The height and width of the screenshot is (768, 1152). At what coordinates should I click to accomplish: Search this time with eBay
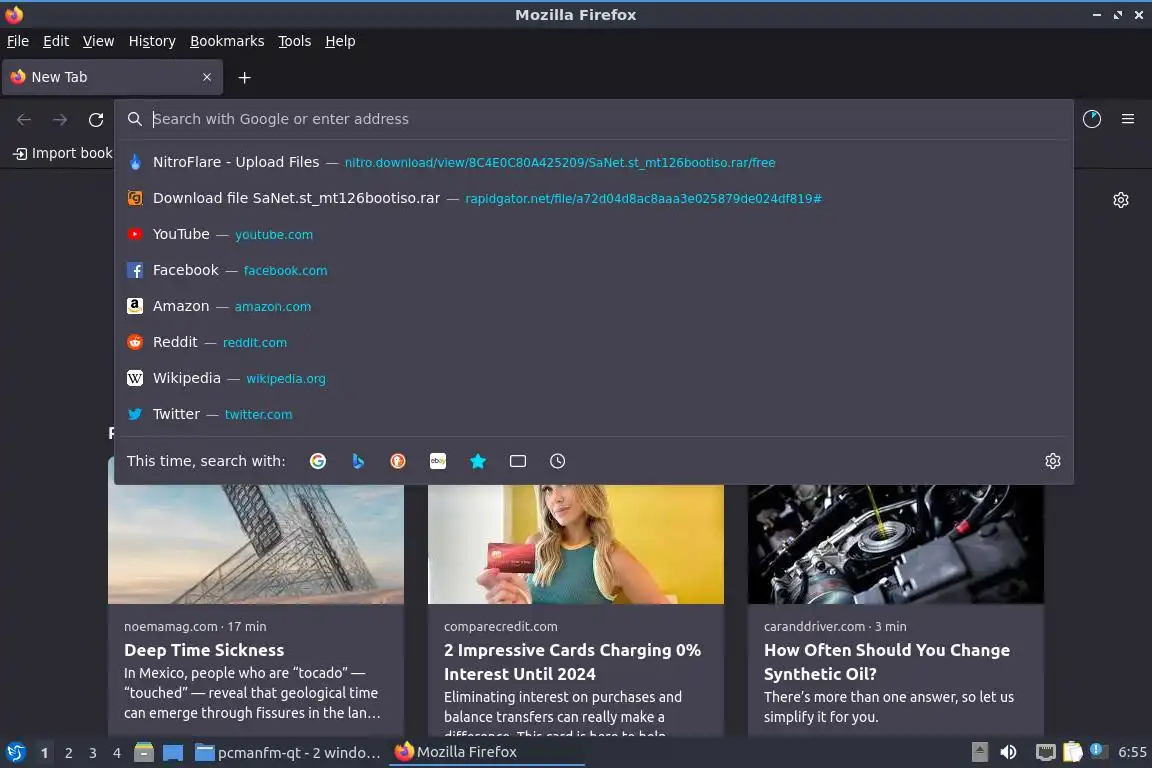coord(438,461)
